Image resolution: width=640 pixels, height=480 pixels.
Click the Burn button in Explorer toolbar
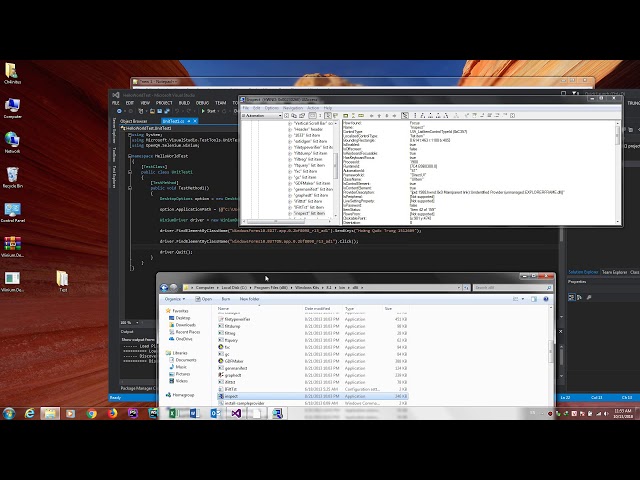[226, 299]
